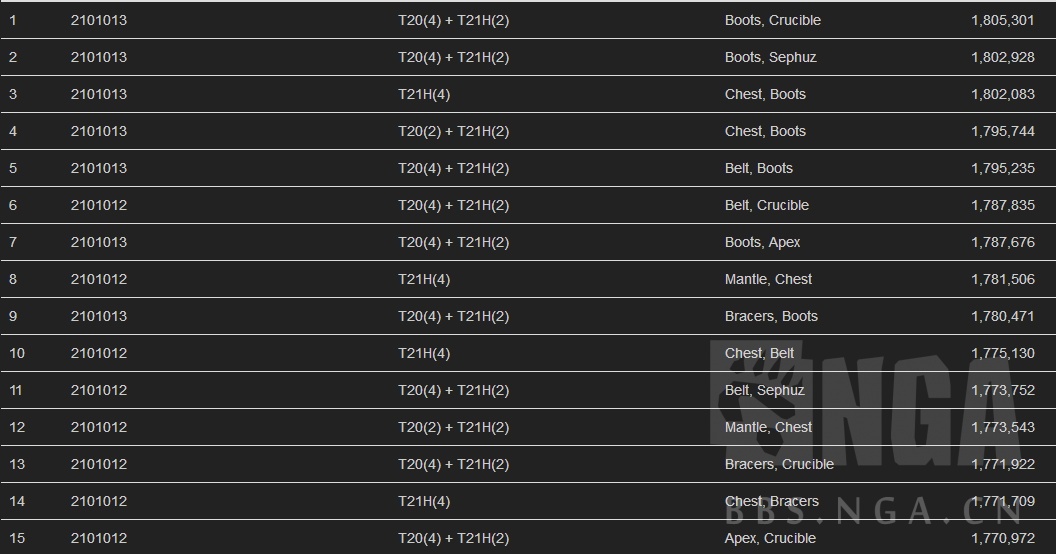Click the damage value 1,787,676
Image resolution: width=1056 pixels, height=554 pixels.
tap(1002, 242)
